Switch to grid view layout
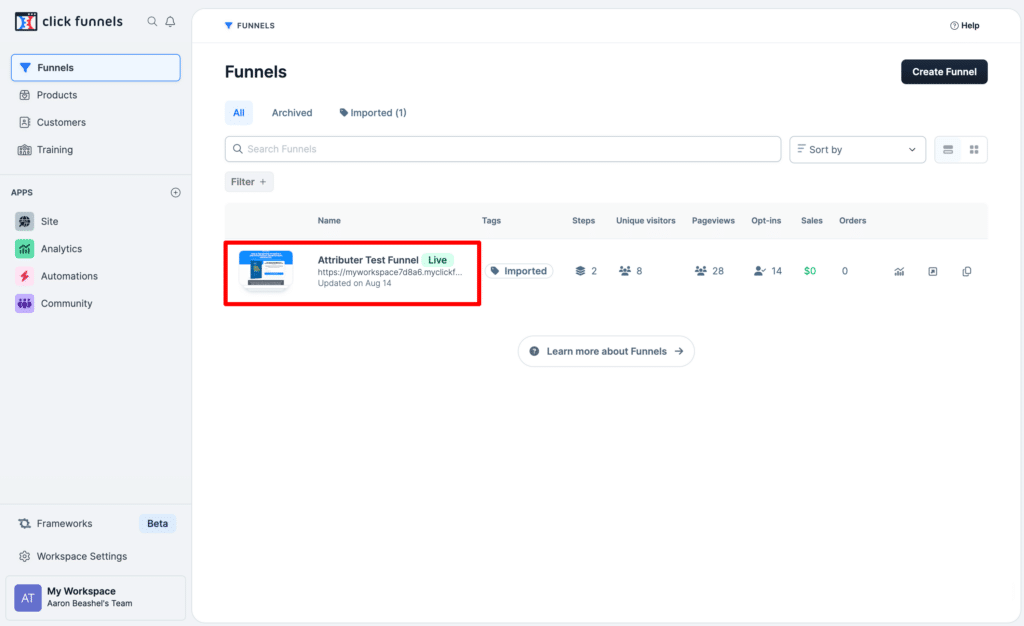This screenshot has height=626, width=1024. [974, 149]
